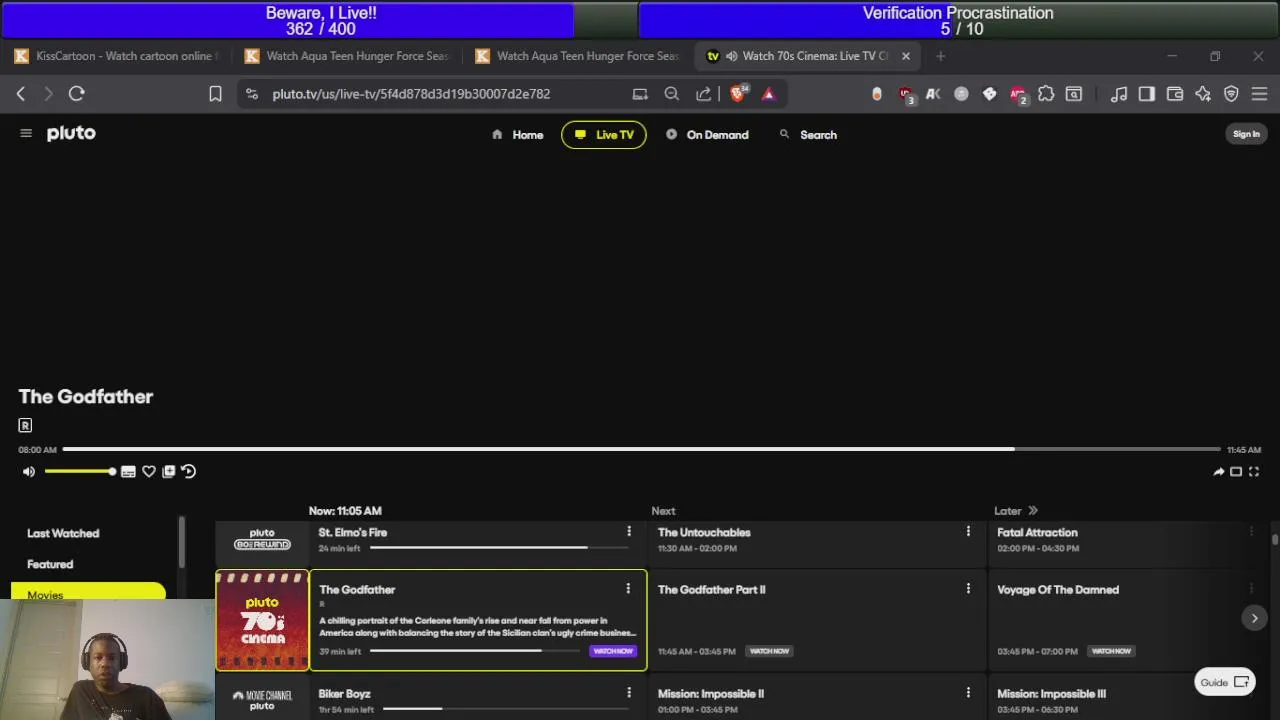Select the Pluto 70s Cinema channel thumbnail
The image size is (1280, 720).
point(262,620)
